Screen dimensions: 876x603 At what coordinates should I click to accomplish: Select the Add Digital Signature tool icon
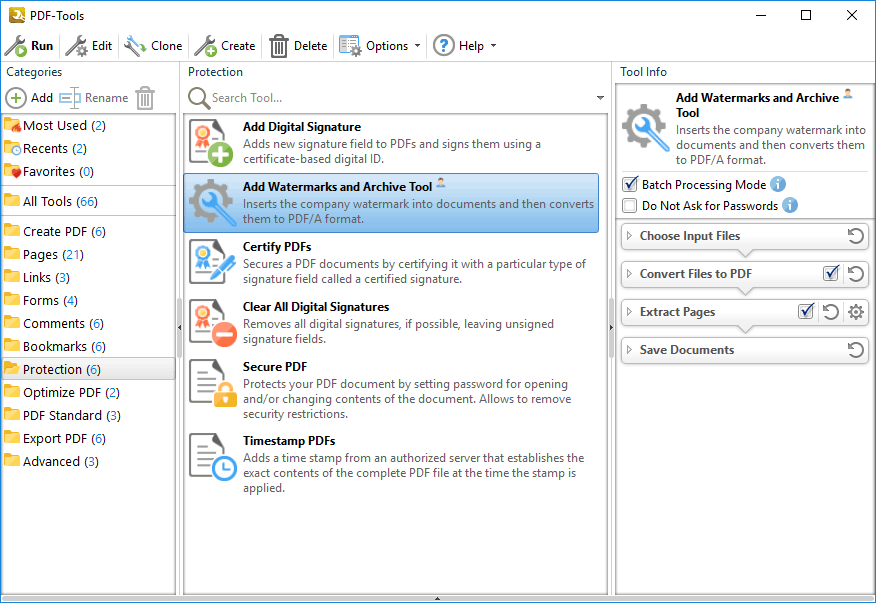211,143
